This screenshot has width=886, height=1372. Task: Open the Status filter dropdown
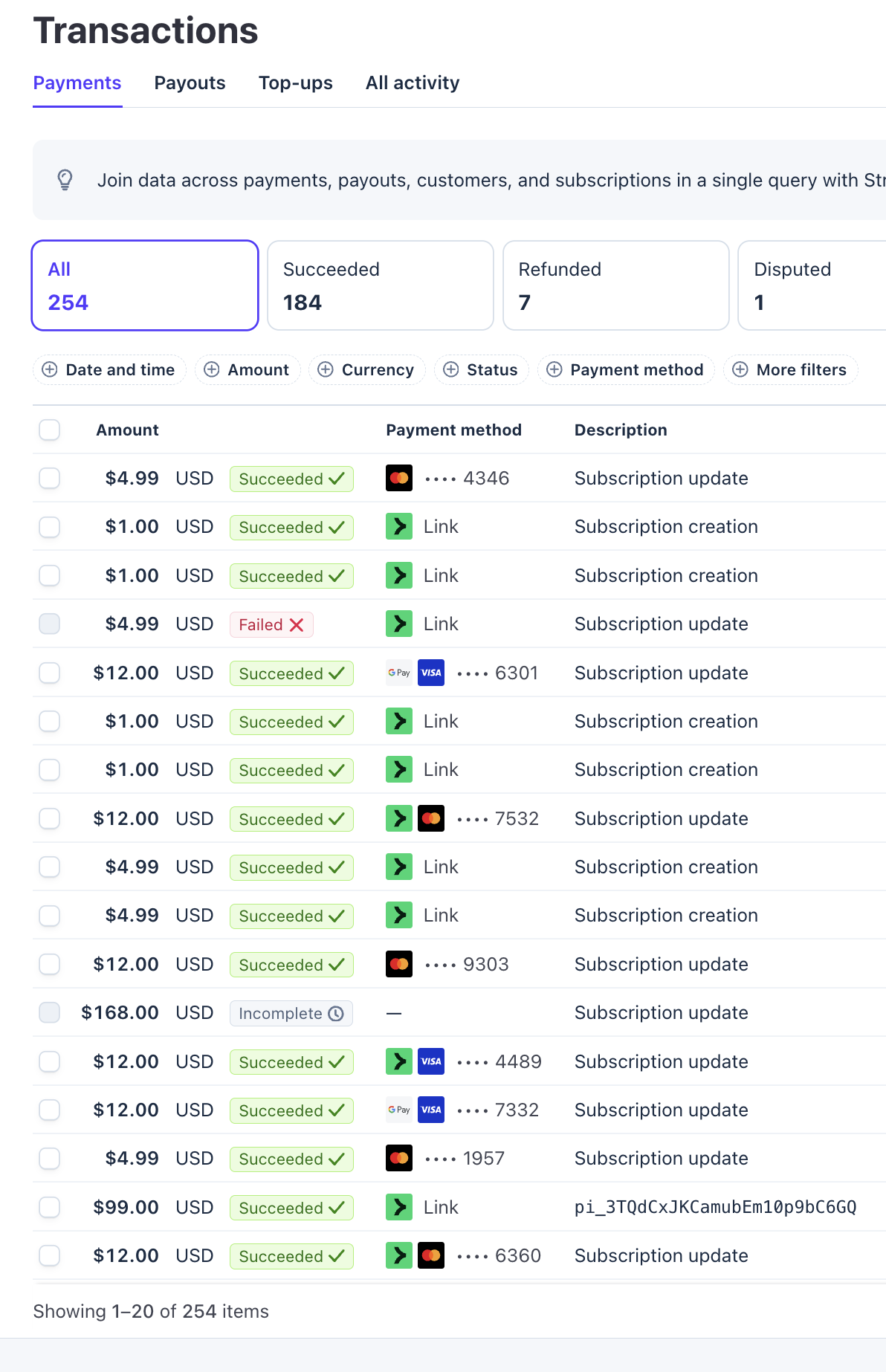(x=482, y=369)
